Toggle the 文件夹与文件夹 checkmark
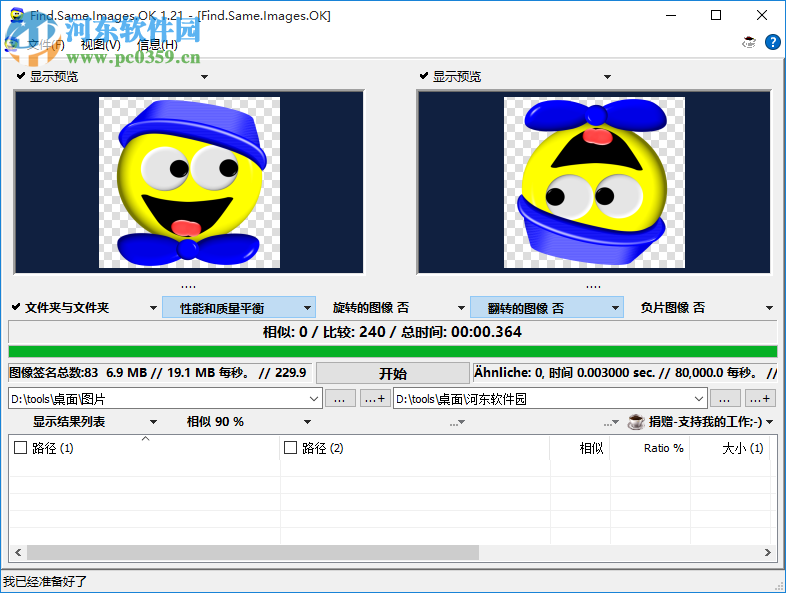This screenshot has height=593, width=786. pos(16,307)
